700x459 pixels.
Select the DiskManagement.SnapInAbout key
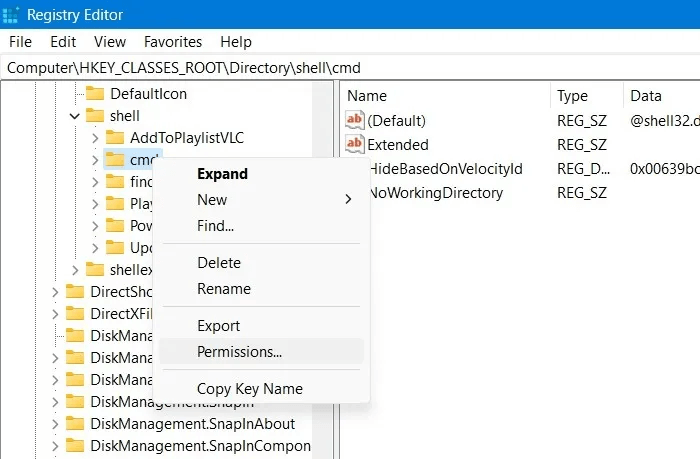tap(192, 423)
